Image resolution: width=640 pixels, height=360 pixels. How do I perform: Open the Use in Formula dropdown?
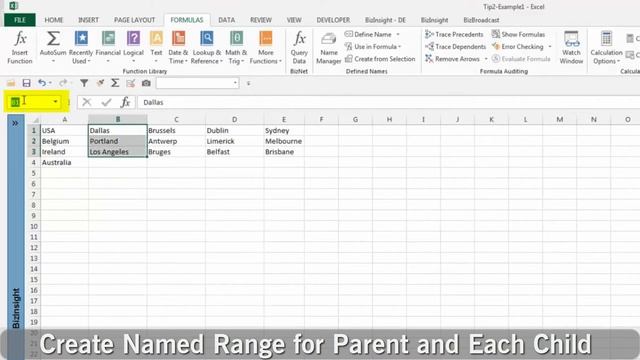400,47
